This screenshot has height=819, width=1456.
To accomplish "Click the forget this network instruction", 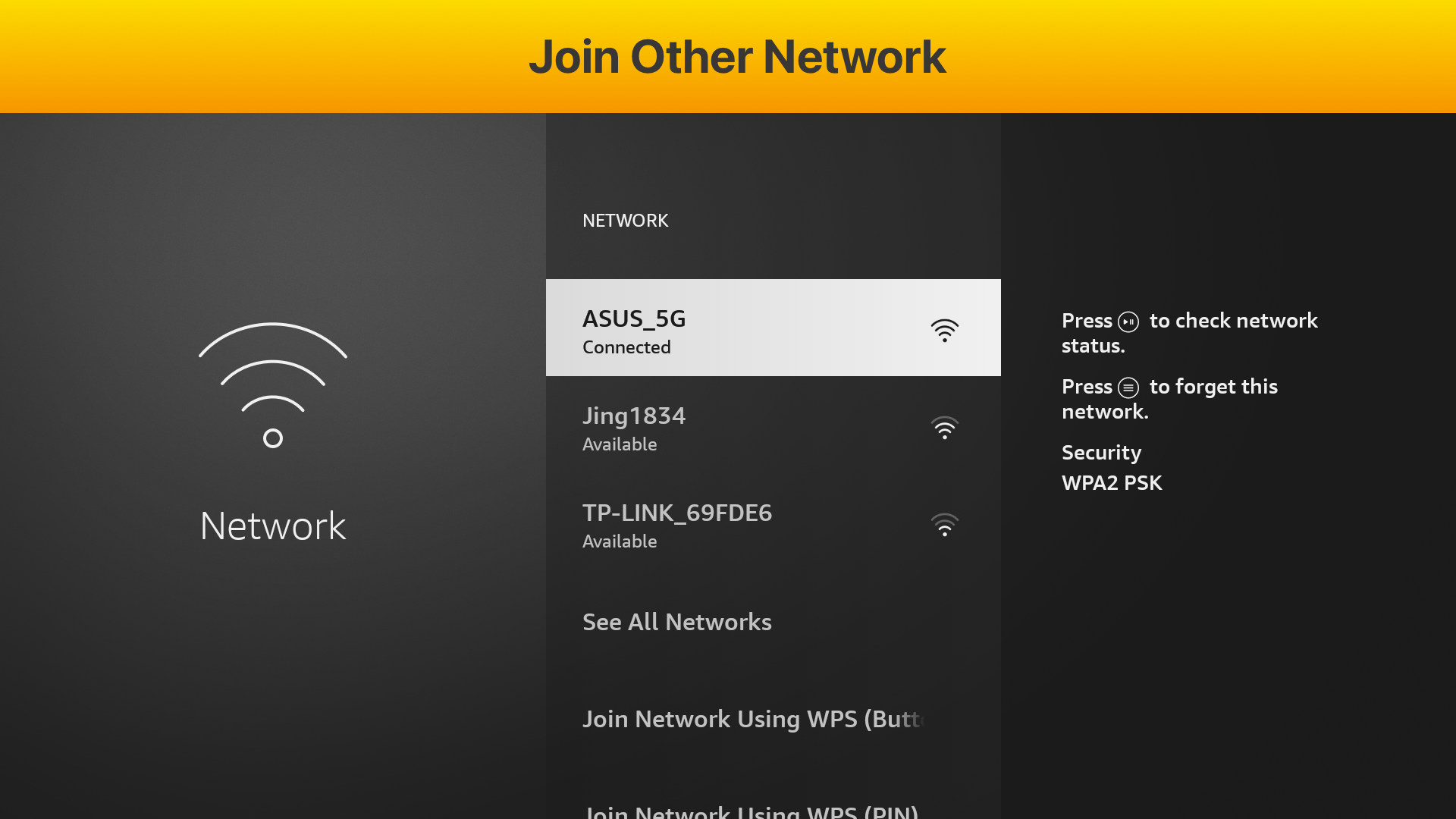I will click(1170, 399).
